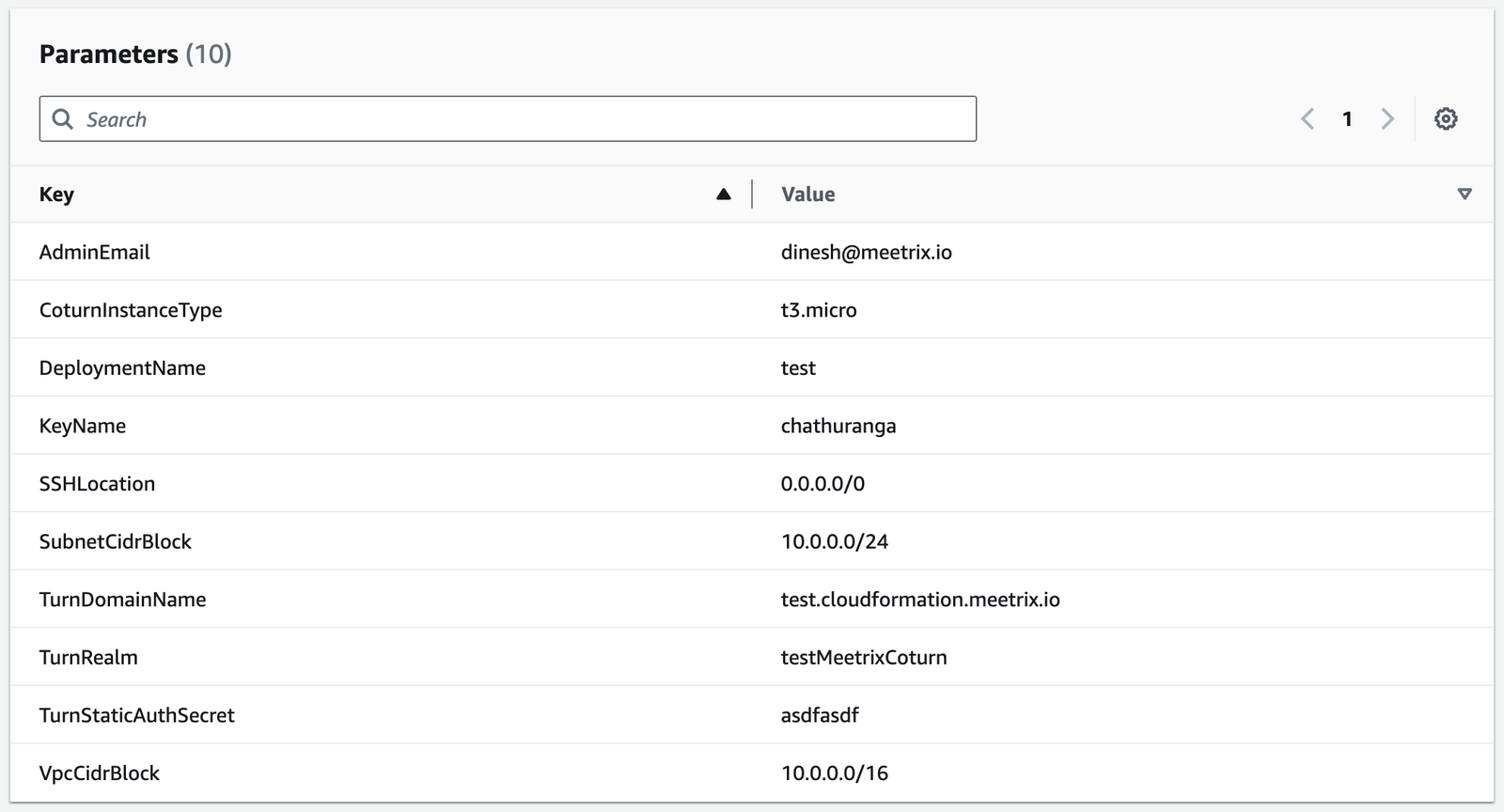Click the SubnetCidrBlock parameter key
The width and height of the screenshot is (1504, 812).
tap(115, 542)
